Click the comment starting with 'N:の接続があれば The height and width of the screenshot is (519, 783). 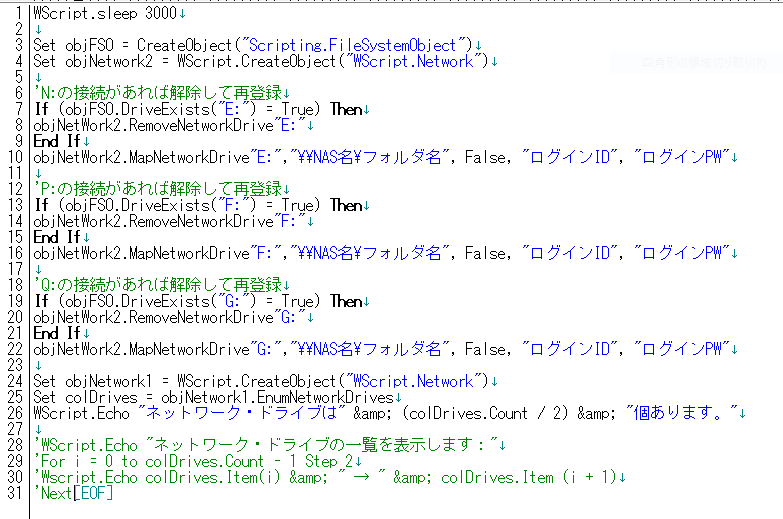pyautogui.click(x=158, y=93)
